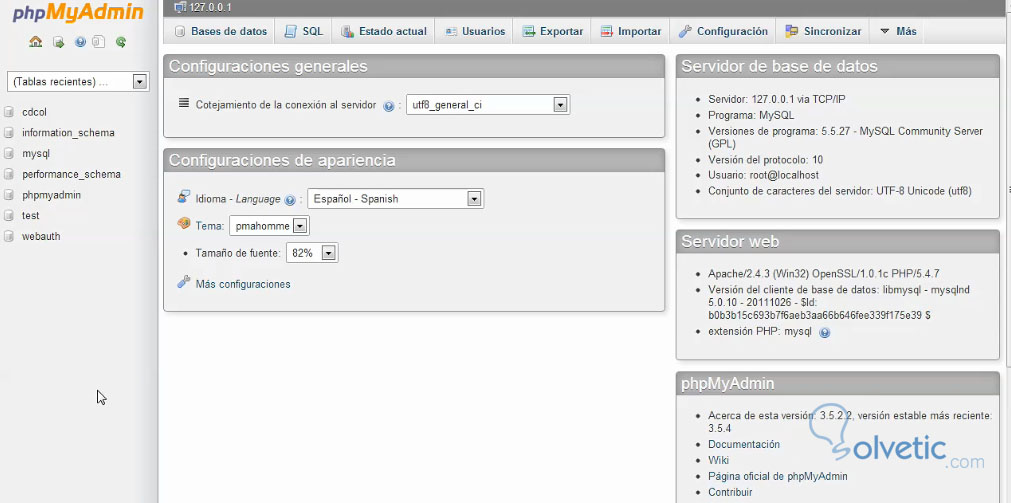Open the Sincronizar tab
1011x503 pixels.
823,31
